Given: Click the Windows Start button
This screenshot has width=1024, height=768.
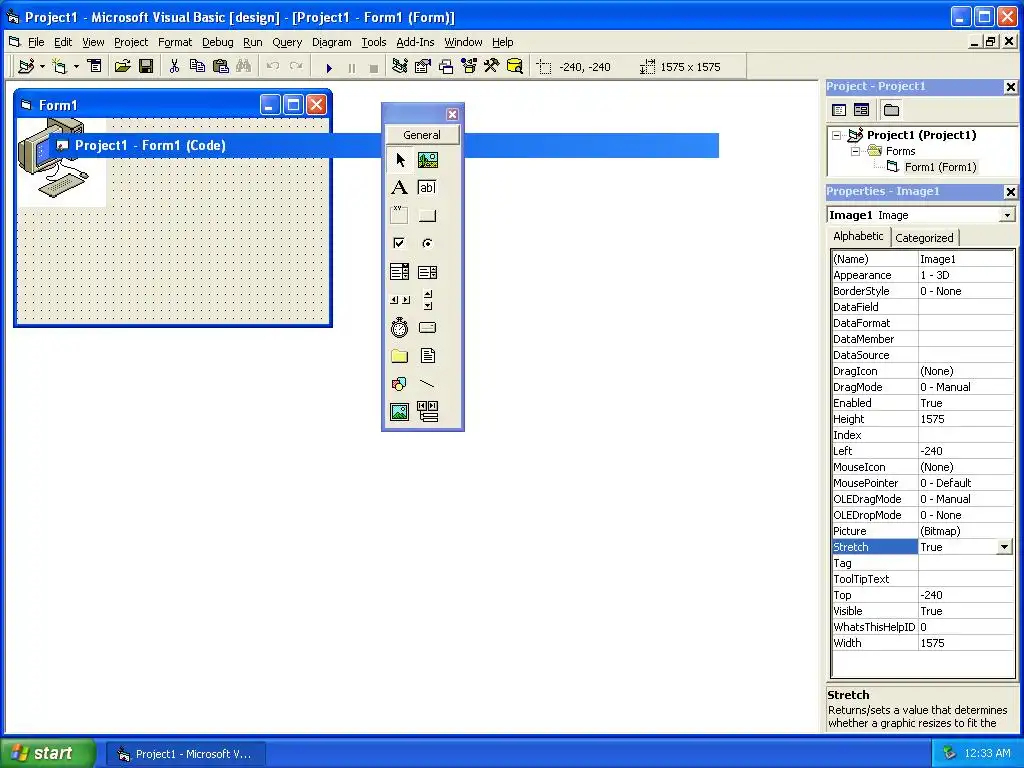Looking at the screenshot, I should [47, 753].
